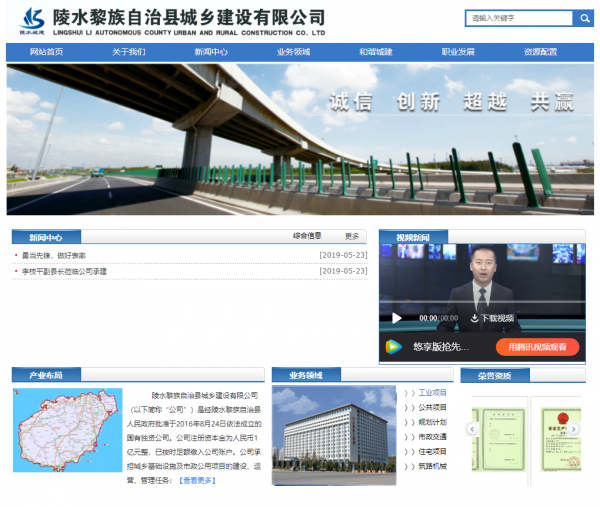Open the 市政交通 business link
Image resolution: width=600 pixels, height=507 pixels.
pos(432,437)
